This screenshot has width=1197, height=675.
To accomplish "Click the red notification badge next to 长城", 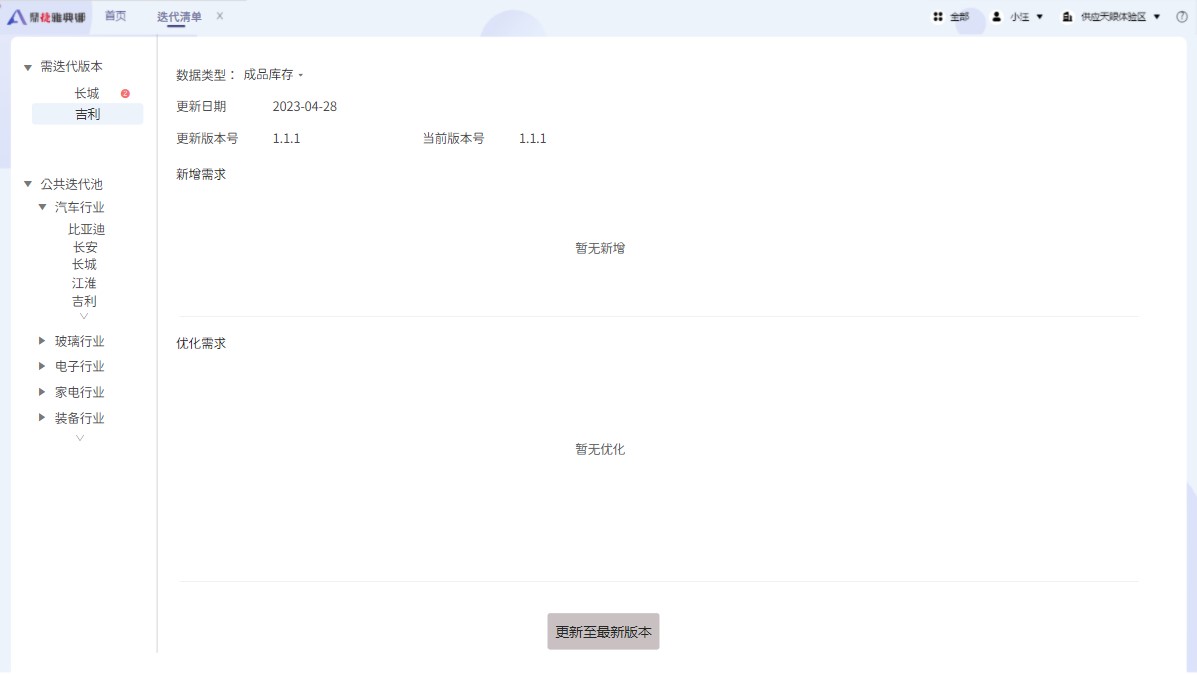I will point(125,94).
